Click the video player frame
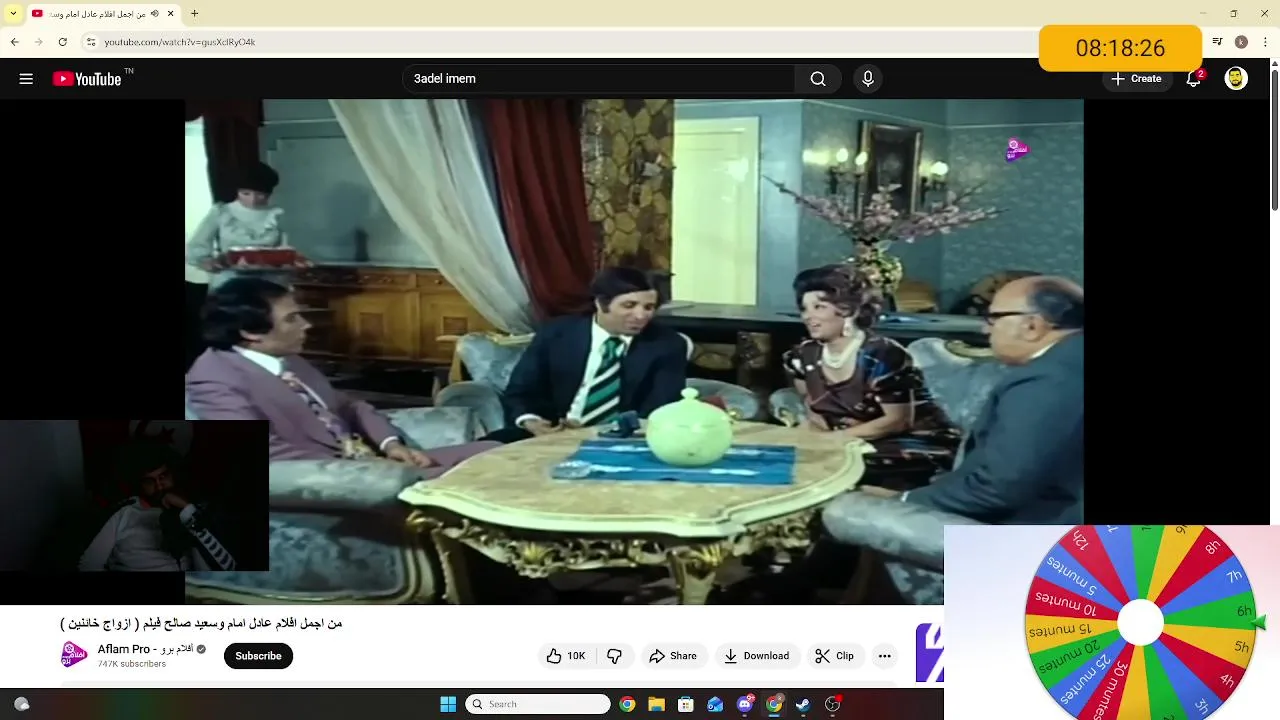This screenshot has height=720, width=1280. [634, 351]
